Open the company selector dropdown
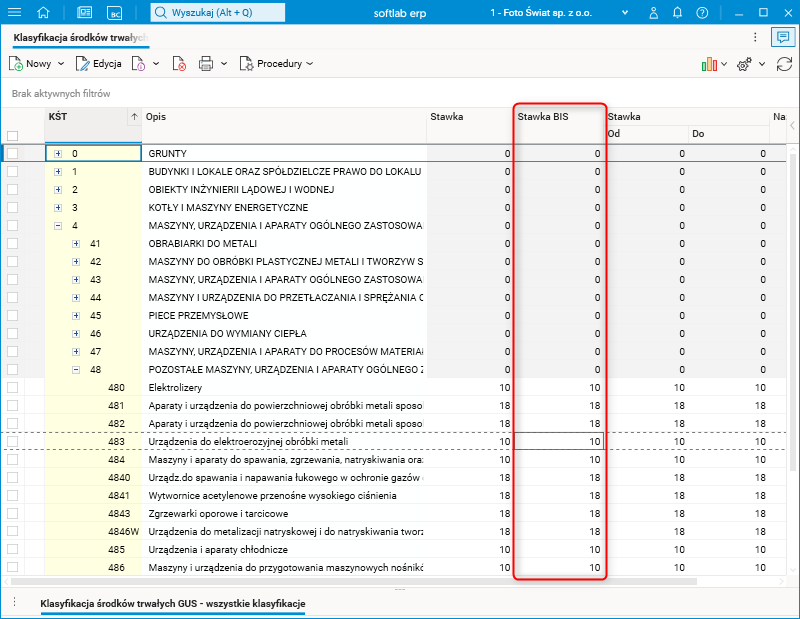 pyautogui.click(x=624, y=13)
